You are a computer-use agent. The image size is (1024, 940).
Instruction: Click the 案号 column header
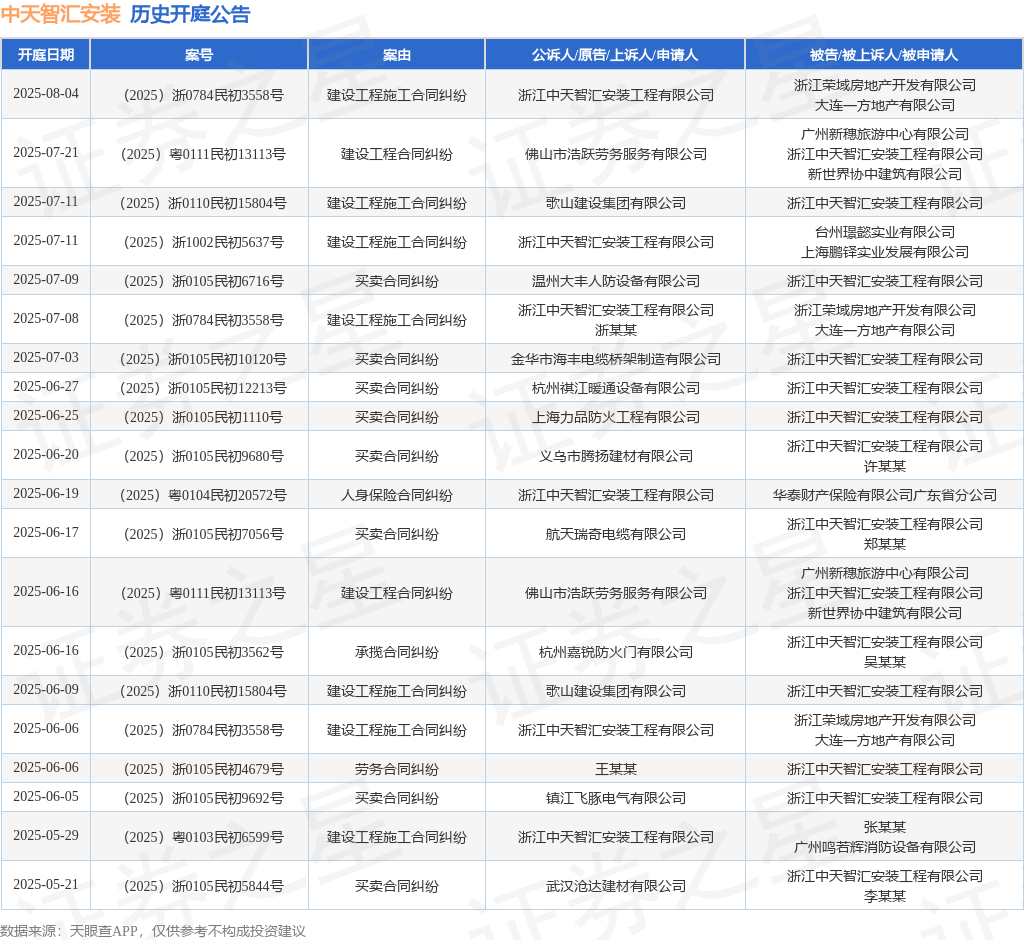199,55
